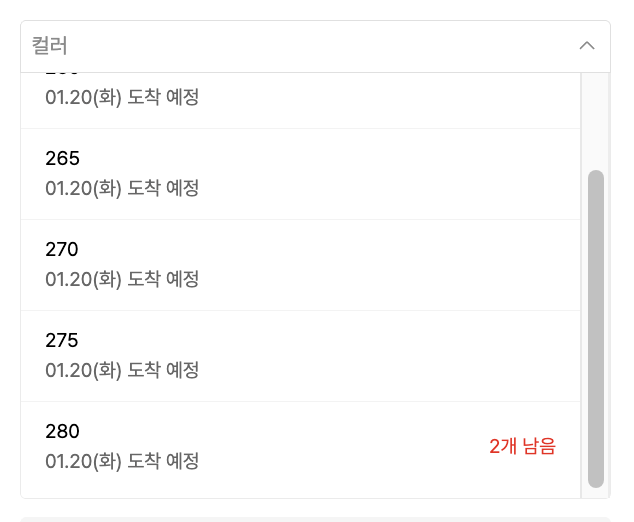Select size 270 option
This screenshot has height=522, width=634.
point(300,264)
